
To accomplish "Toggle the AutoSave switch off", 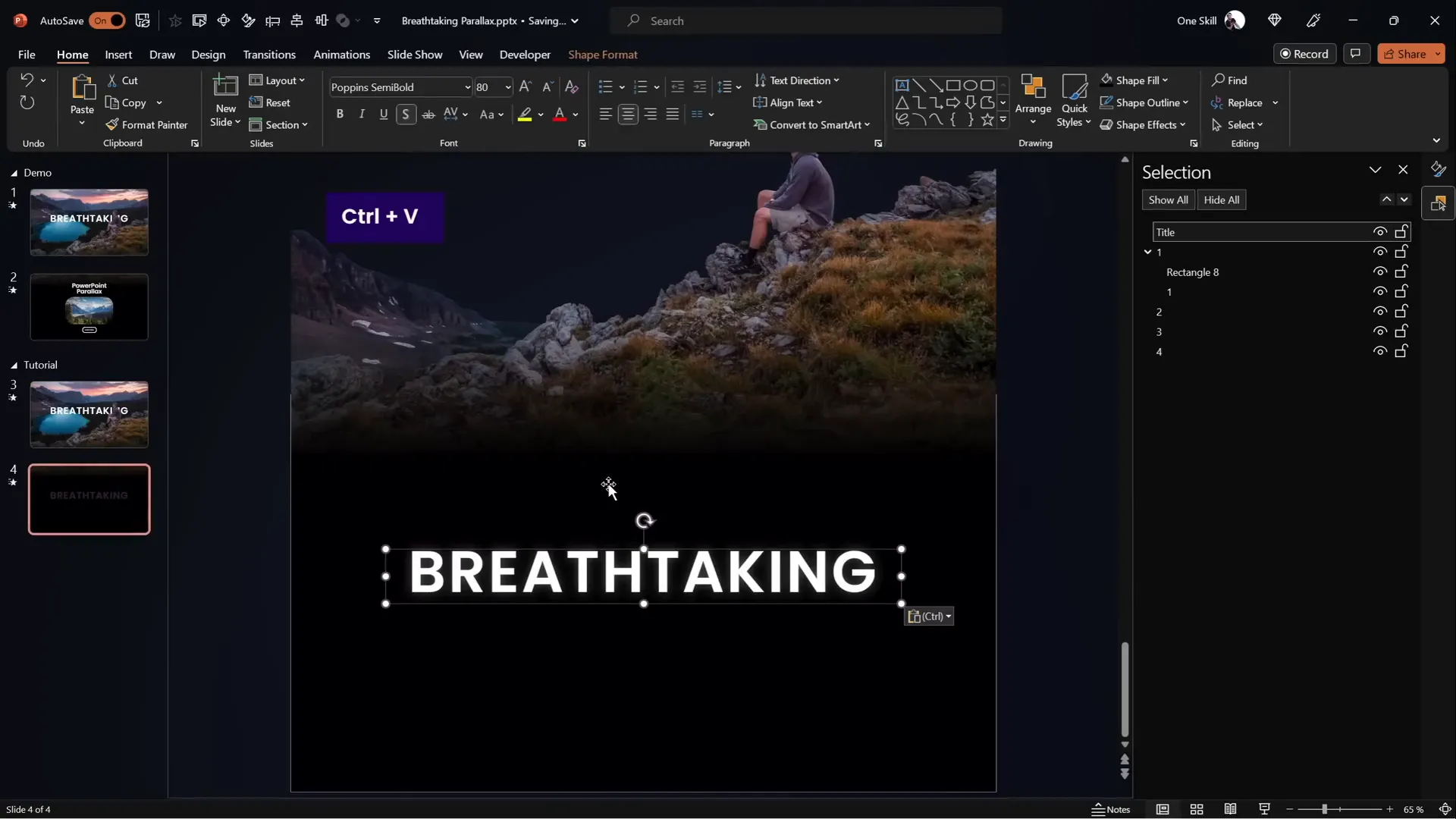I will pos(107,20).
